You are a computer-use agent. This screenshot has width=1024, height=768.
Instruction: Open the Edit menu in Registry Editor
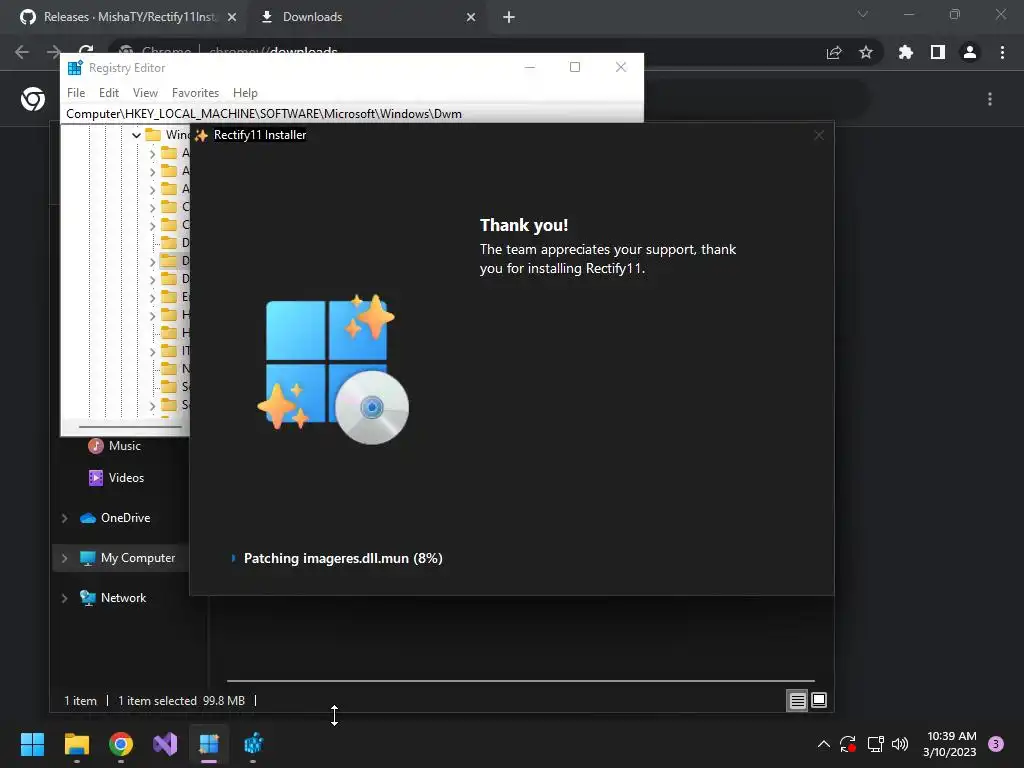pos(108,93)
